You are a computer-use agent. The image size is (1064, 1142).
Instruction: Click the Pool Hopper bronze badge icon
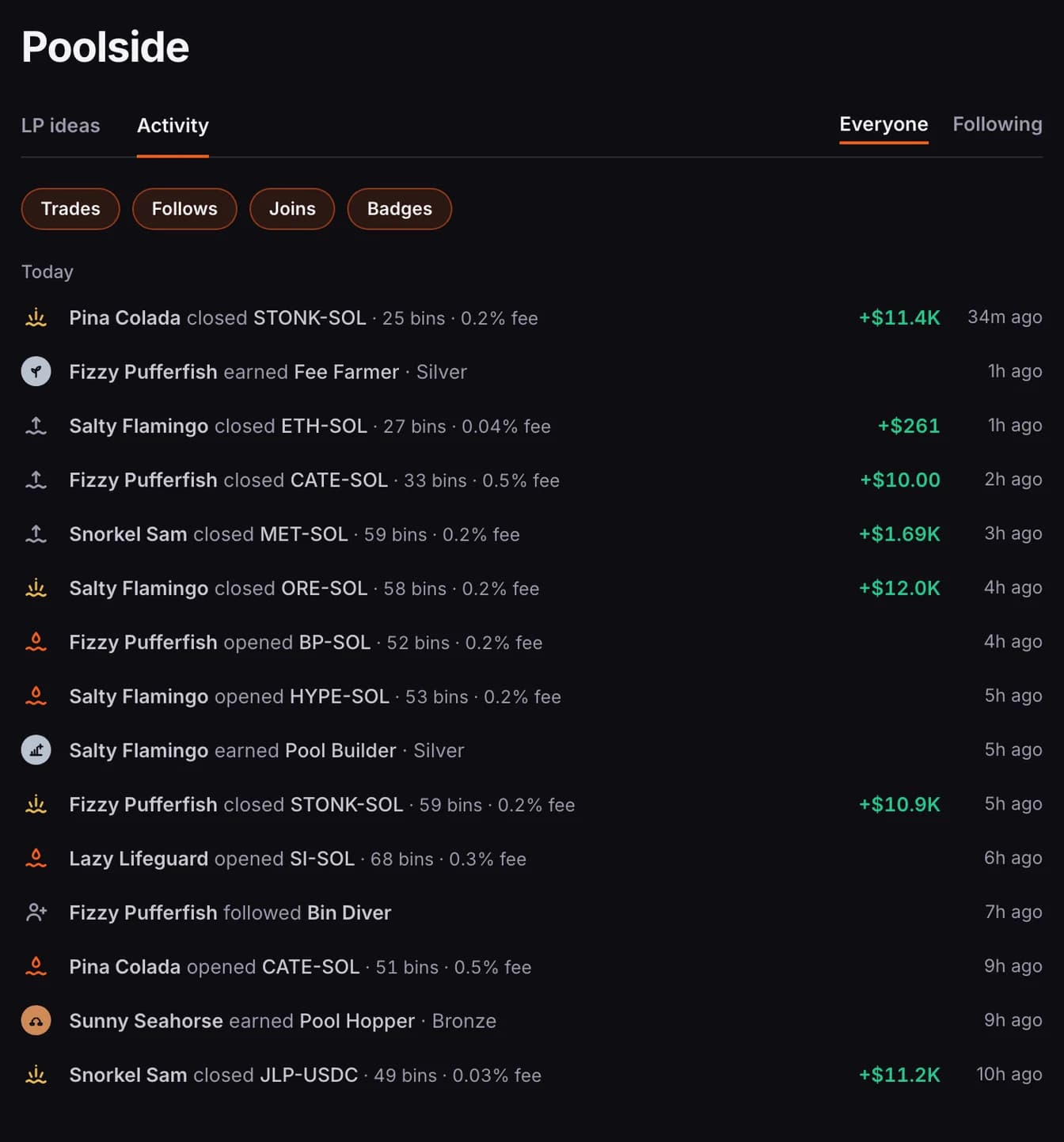tap(36, 1021)
